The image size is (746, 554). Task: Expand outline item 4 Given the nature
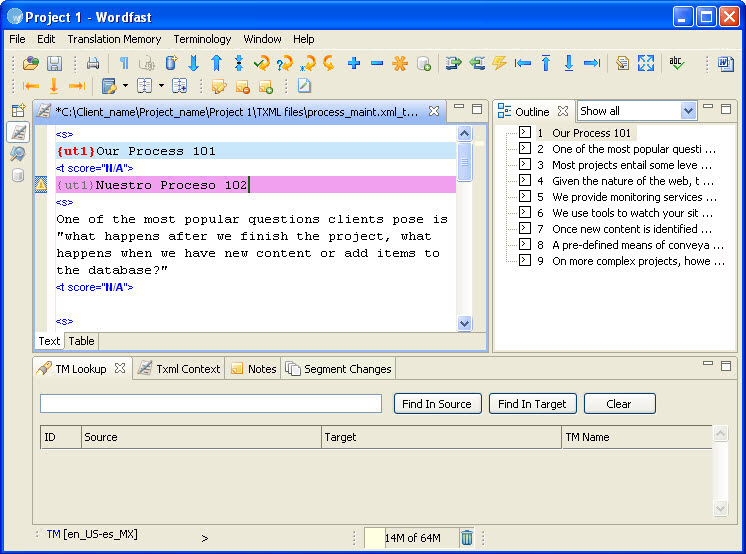524,180
